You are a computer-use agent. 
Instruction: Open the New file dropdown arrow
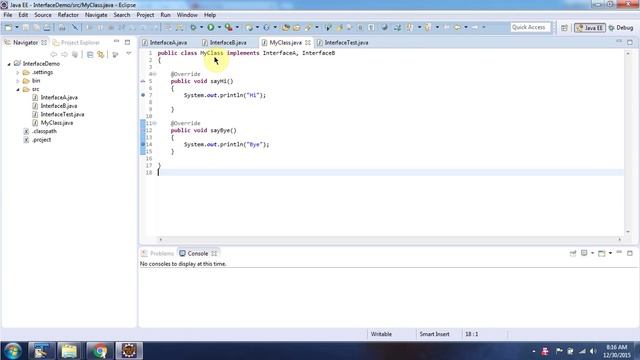17,27
